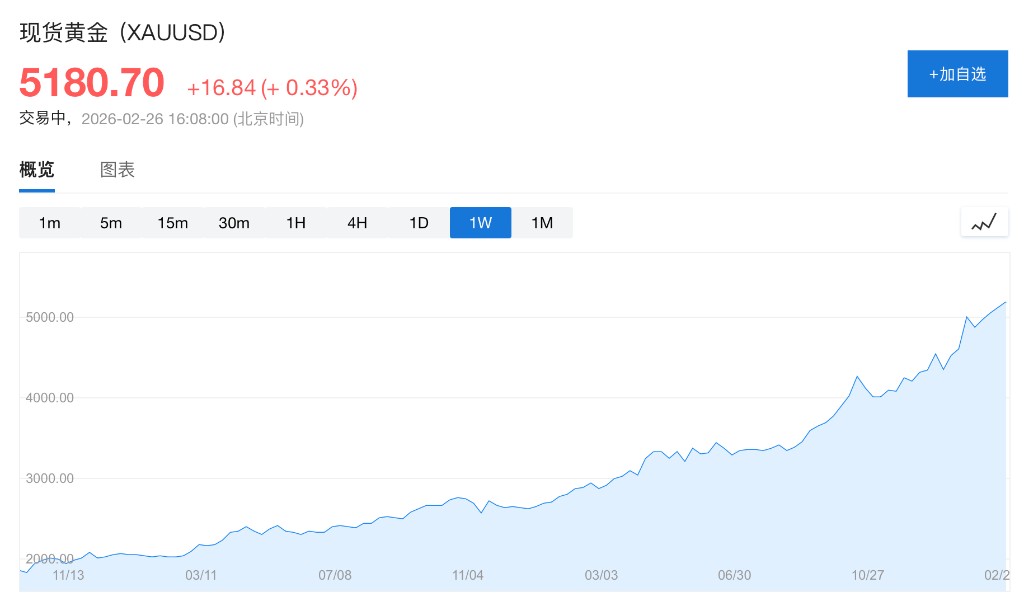Click the +16.84 (+0.33%) change value
The height and width of the screenshot is (607, 1024).
tap(272, 88)
